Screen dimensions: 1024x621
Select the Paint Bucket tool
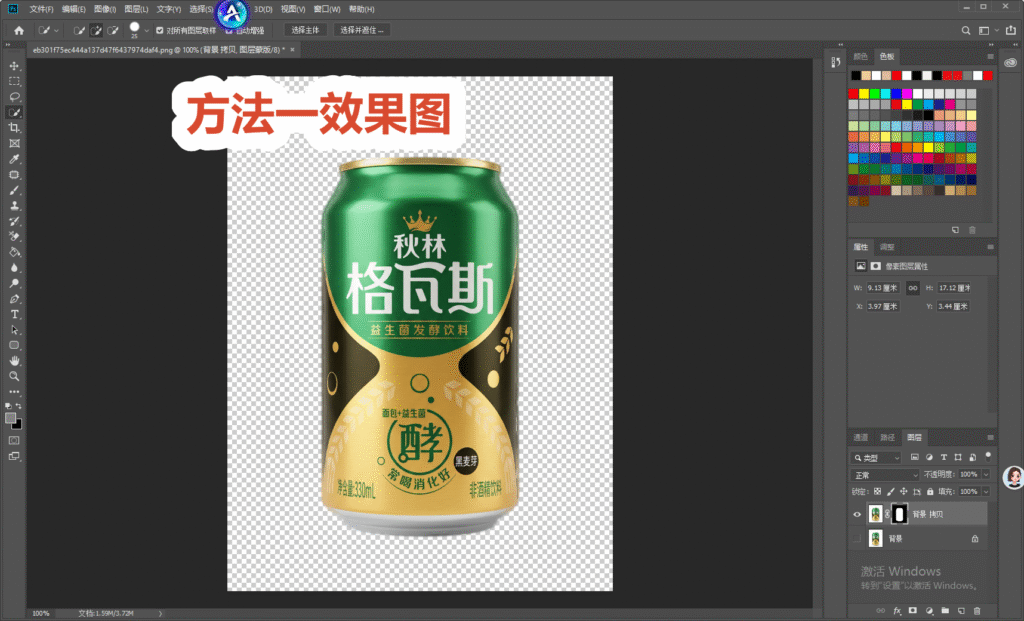pyautogui.click(x=14, y=252)
